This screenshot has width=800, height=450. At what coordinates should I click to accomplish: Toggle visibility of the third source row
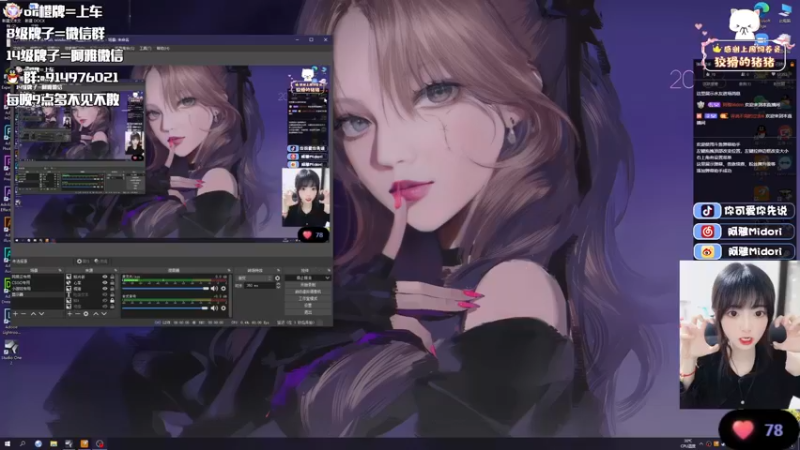point(105,288)
